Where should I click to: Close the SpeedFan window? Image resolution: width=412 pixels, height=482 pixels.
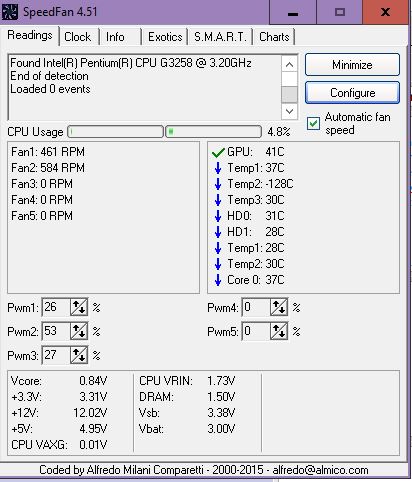pyautogui.click(x=385, y=12)
